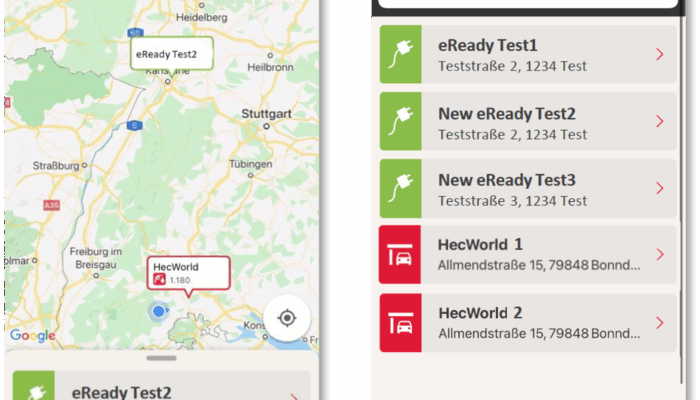
Task: Expand HecWorld 2 entry with red arrow
Action: pos(659,322)
